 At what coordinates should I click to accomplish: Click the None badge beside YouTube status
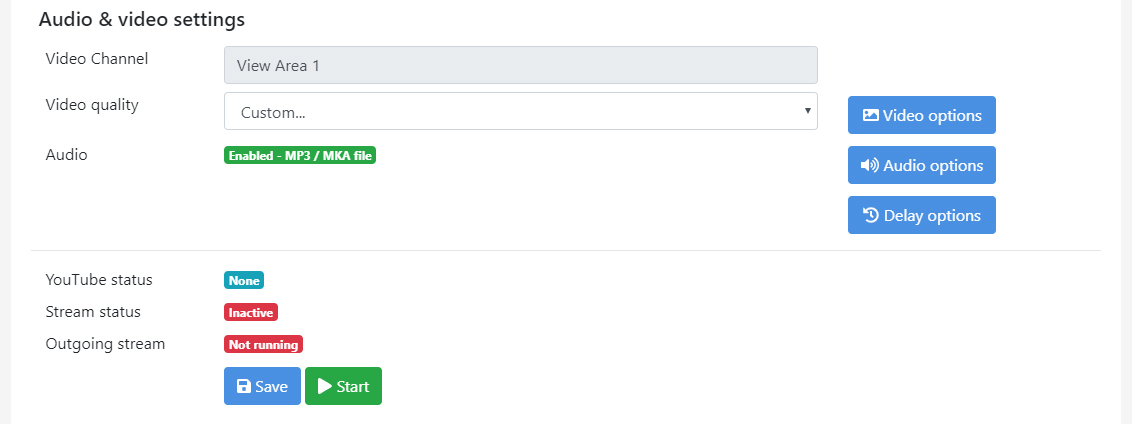coord(244,281)
